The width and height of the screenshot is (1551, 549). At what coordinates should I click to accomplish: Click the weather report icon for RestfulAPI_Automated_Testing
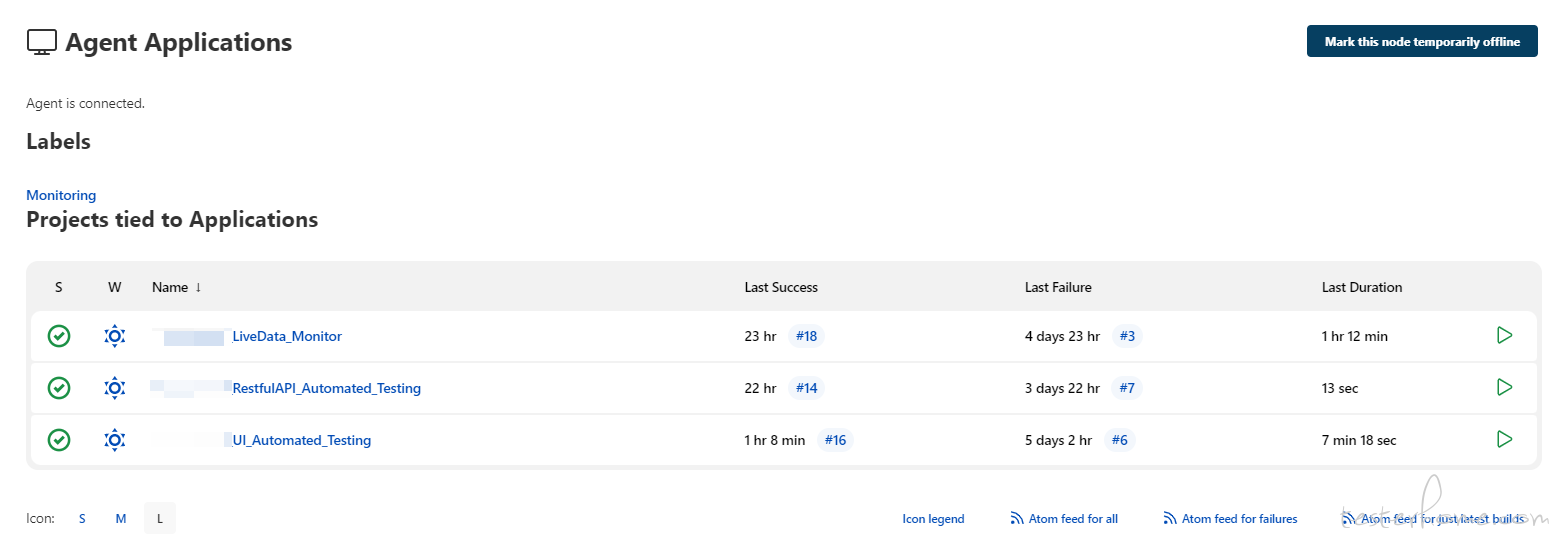[115, 388]
